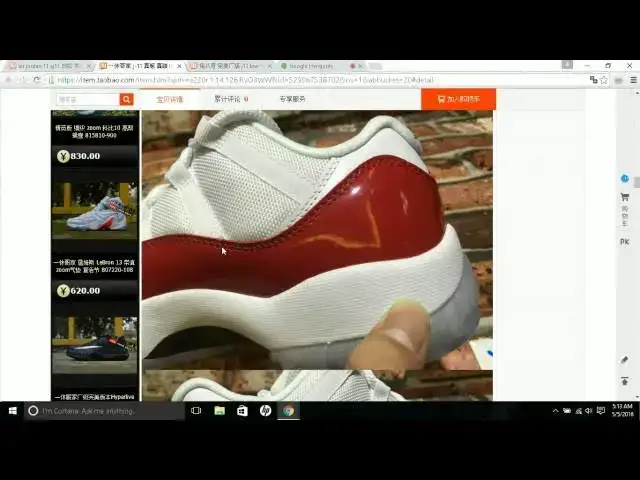
Task: Select the 累计评论 reviews tab
Action: 230,99
